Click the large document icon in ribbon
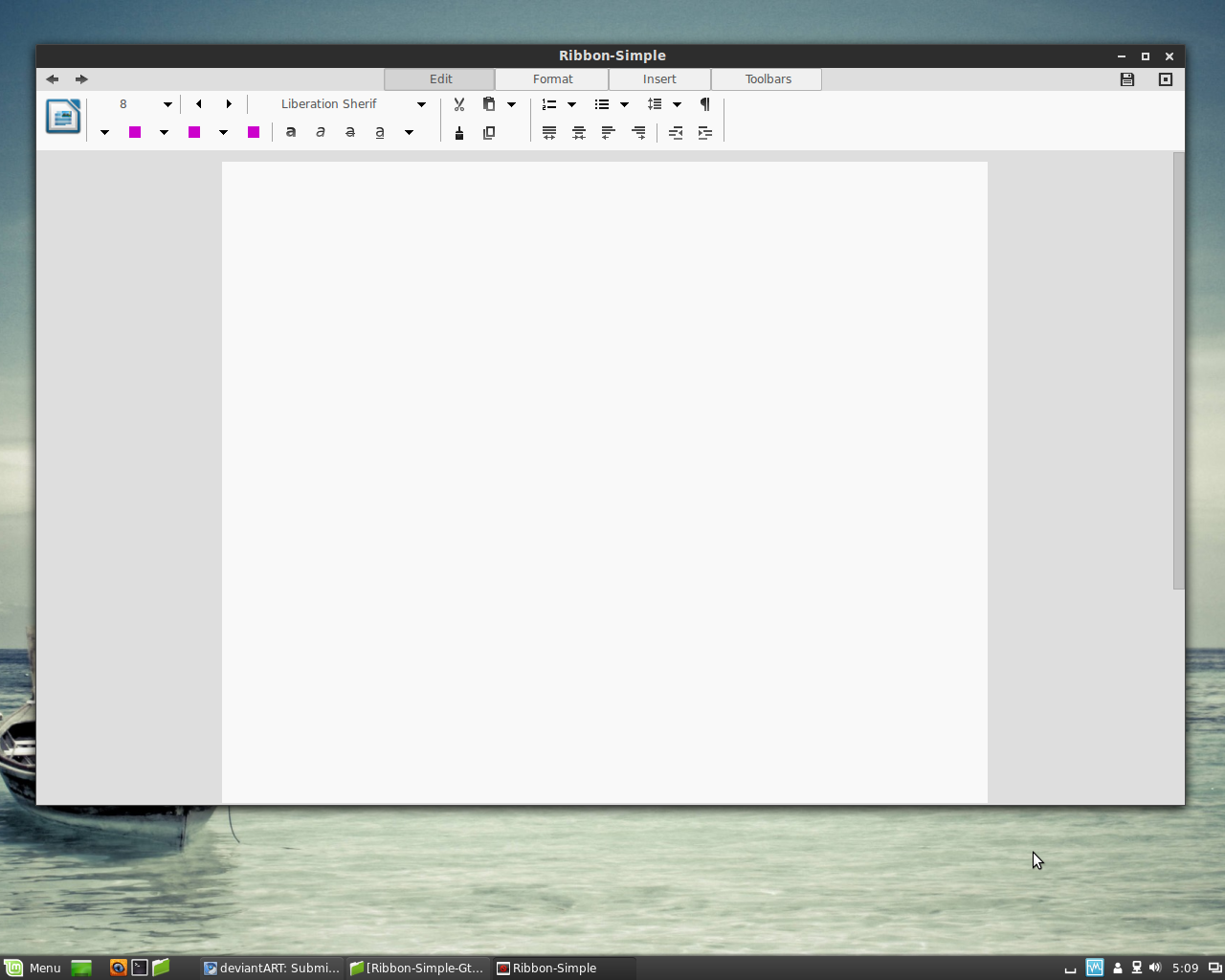The image size is (1225, 980). [x=63, y=117]
